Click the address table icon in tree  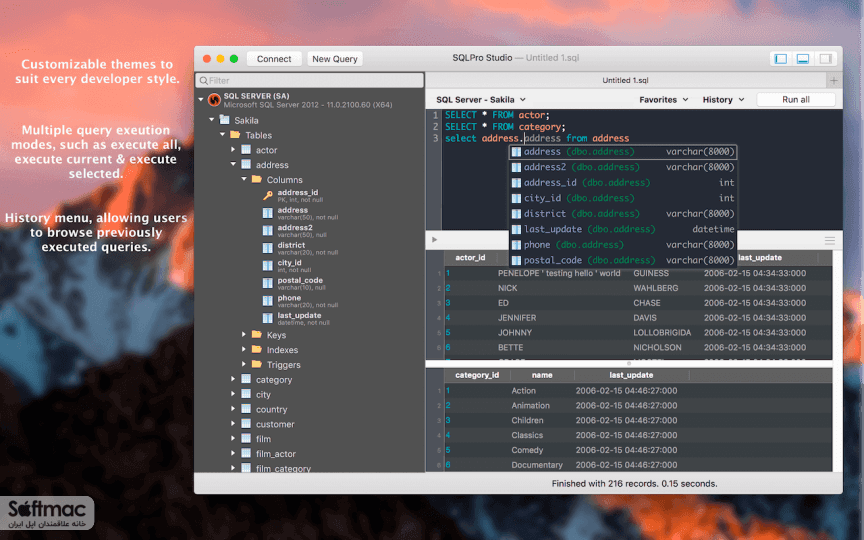(x=246, y=165)
